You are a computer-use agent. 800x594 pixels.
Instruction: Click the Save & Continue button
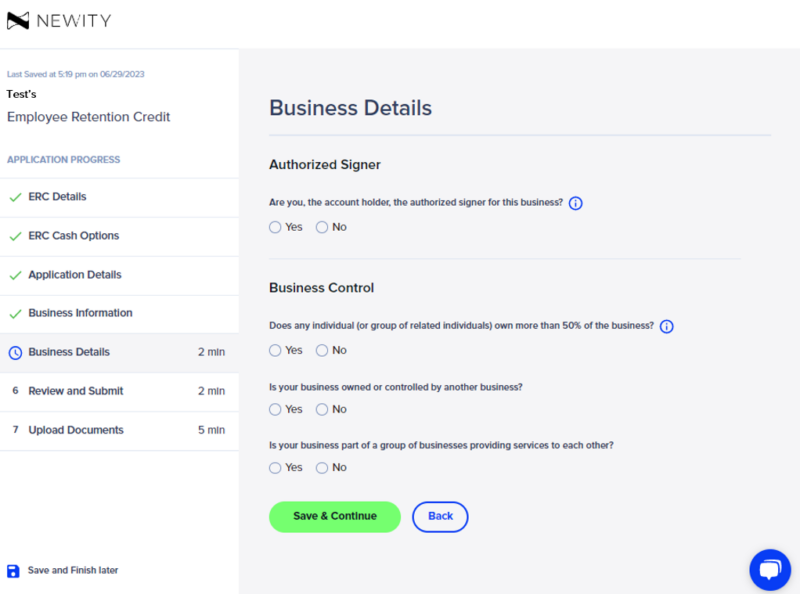[334, 516]
